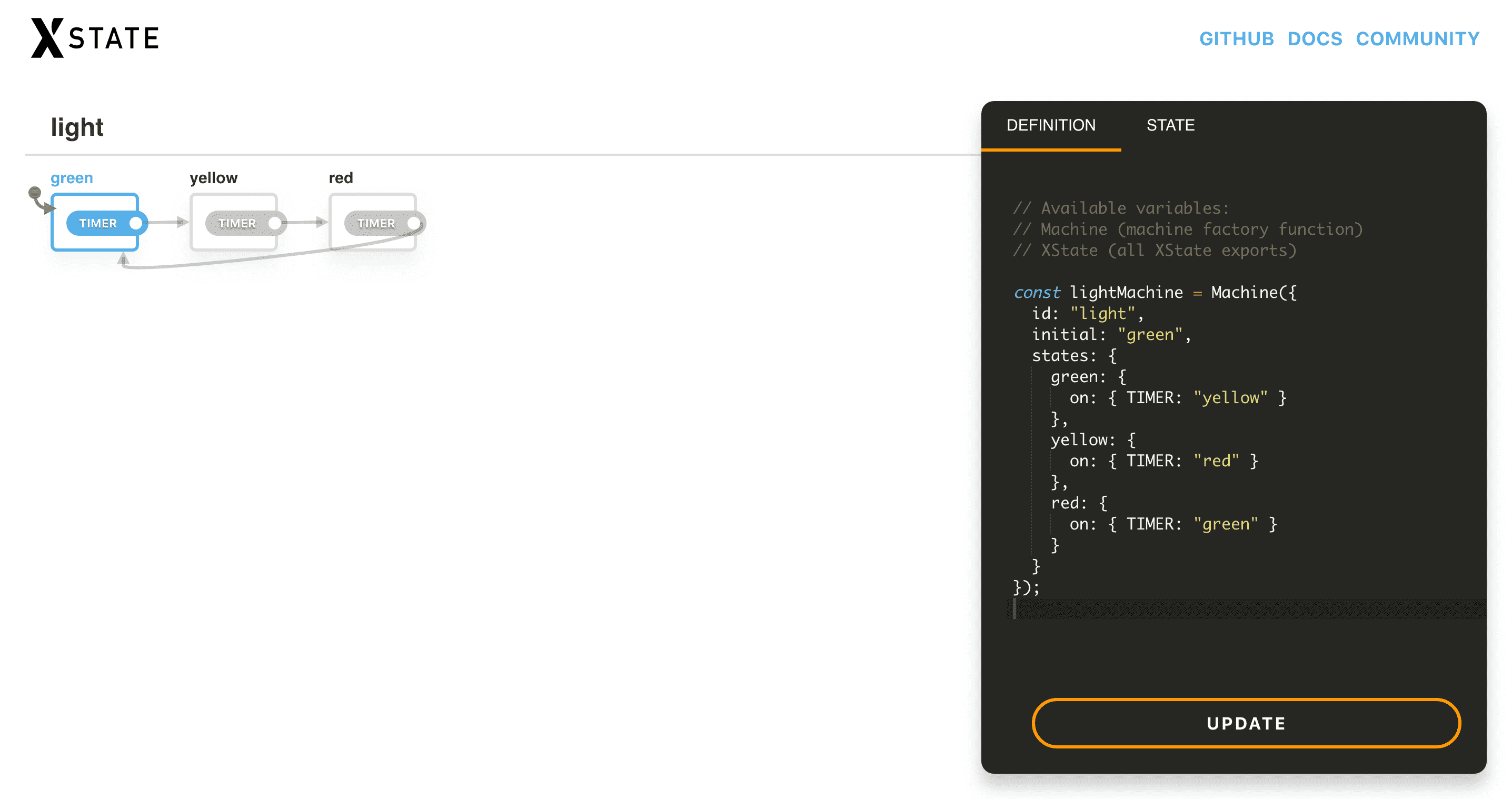Click the TIMER event in yellow state
The width and height of the screenshot is (1512, 799).
pos(237,224)
